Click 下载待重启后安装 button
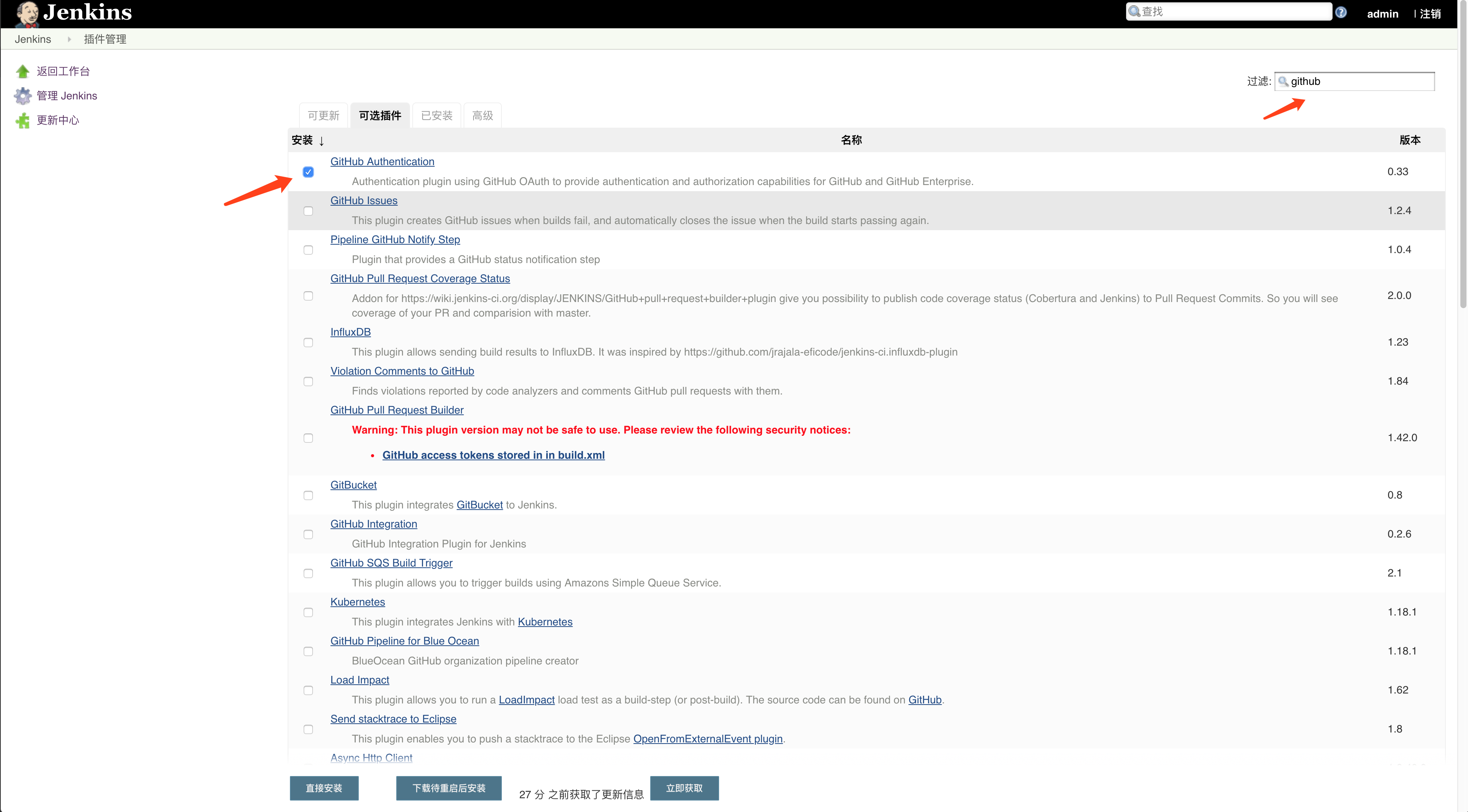This screenshot has height=812, width=1468. click(450, 787)
